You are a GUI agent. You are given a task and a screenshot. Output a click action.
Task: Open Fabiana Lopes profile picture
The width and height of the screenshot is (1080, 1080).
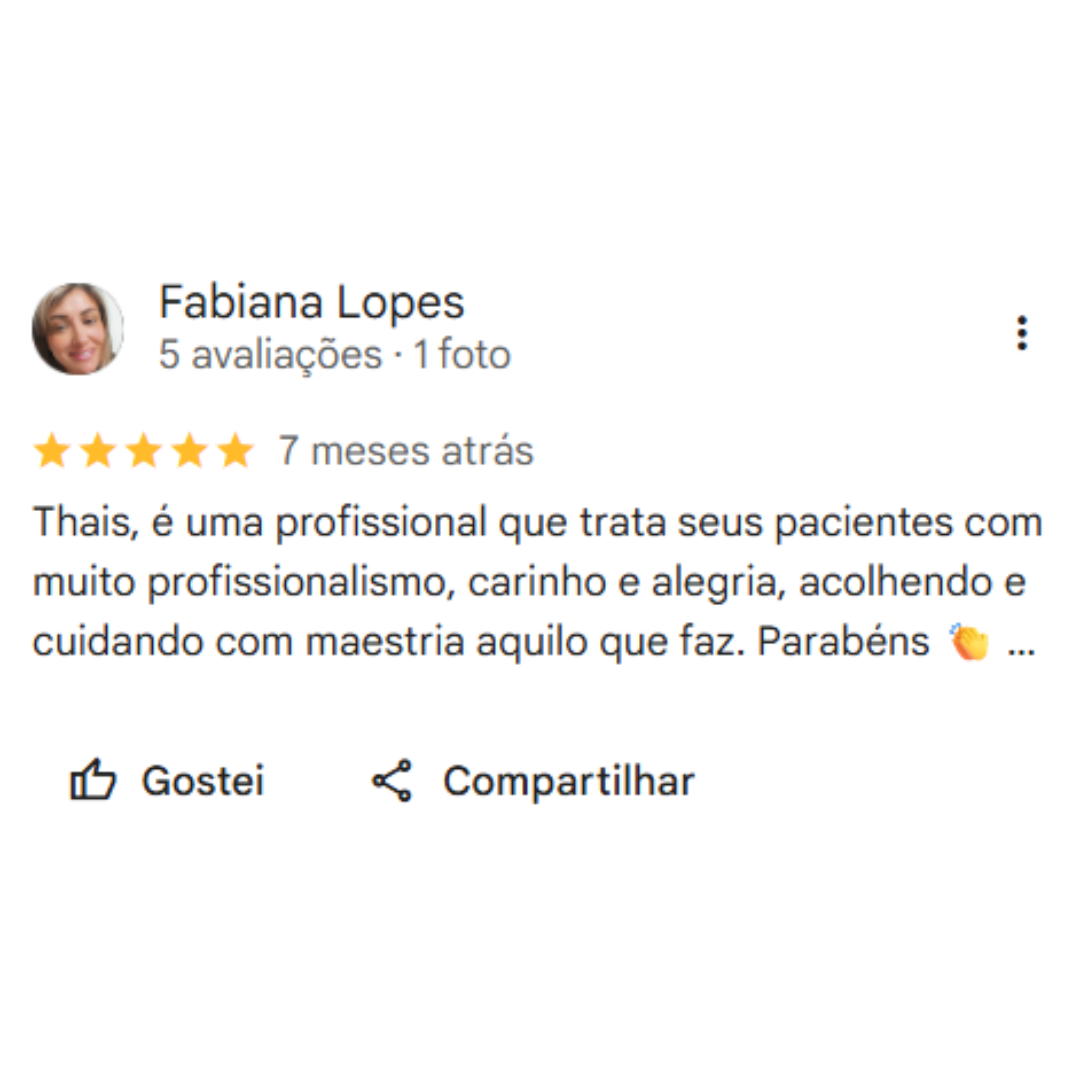[78, 329]
